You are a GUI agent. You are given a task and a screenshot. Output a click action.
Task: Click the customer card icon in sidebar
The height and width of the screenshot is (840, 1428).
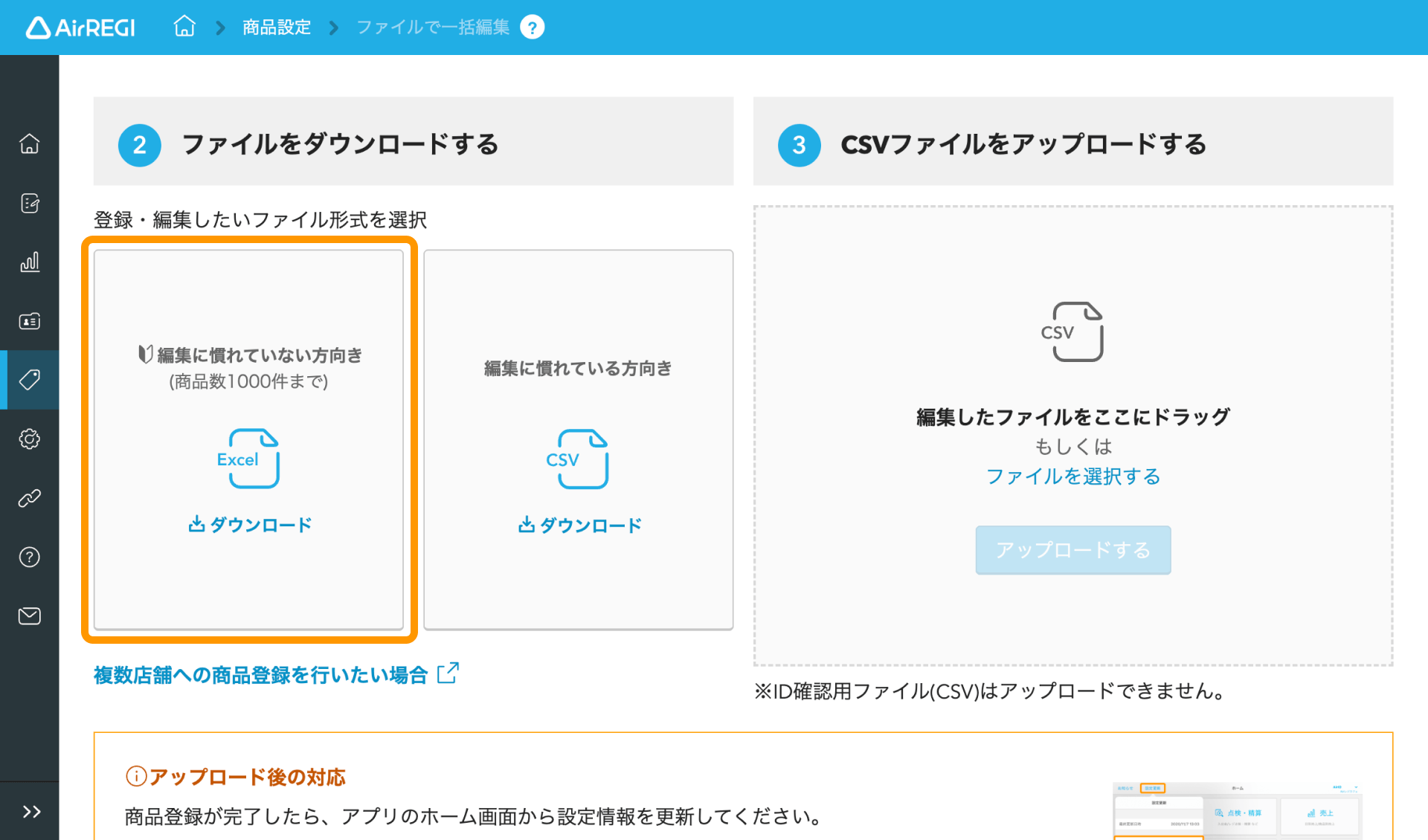coord(30,321)
